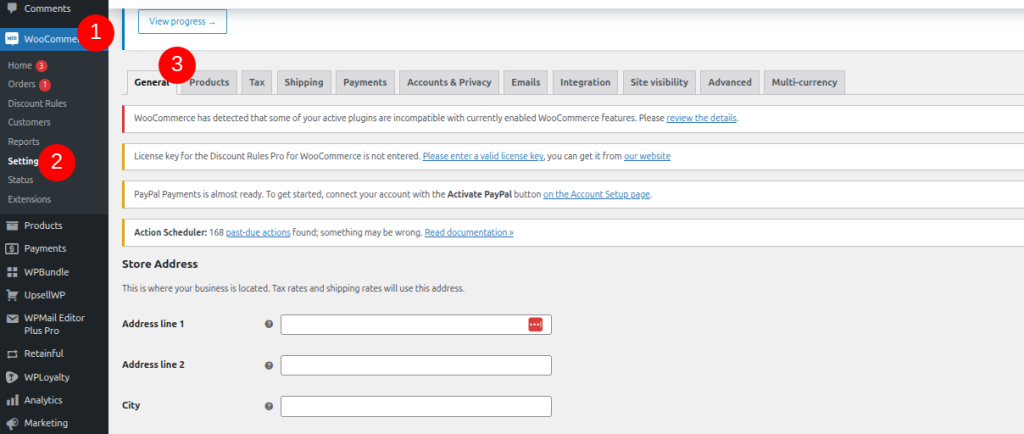Open the Advanced settings tab
Image resolution: width=1024 pixels, height=434 pixels.
point(729,82)
